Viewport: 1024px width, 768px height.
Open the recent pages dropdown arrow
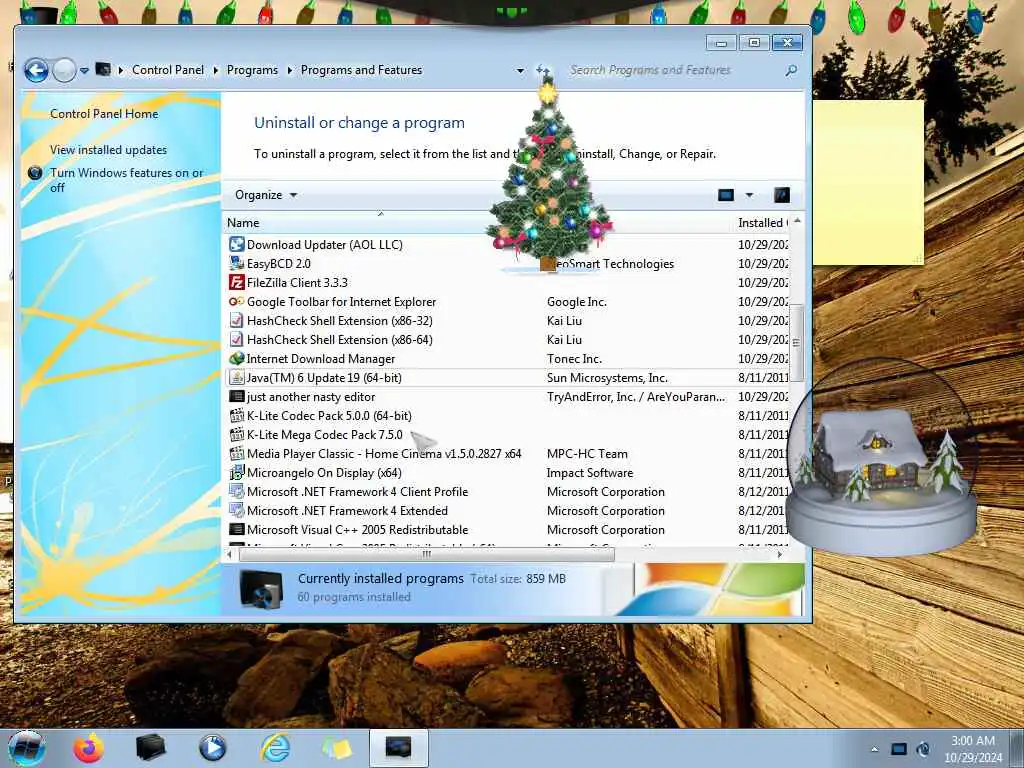click(x=84, y=71)
